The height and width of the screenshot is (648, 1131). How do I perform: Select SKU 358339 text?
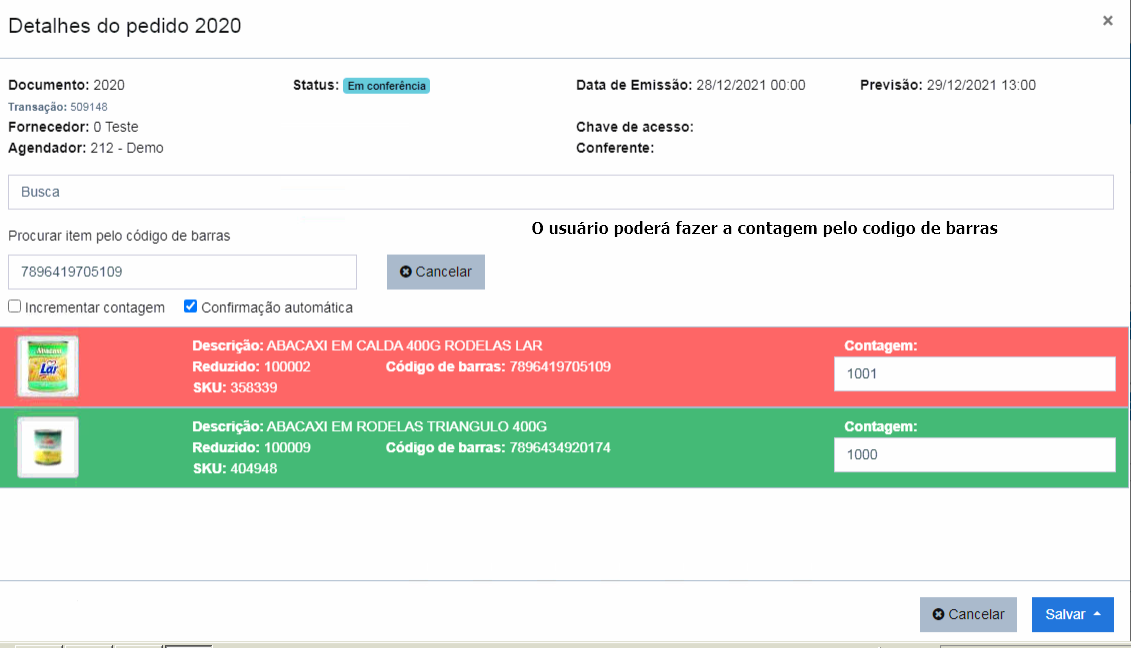(x=235, y=388)
